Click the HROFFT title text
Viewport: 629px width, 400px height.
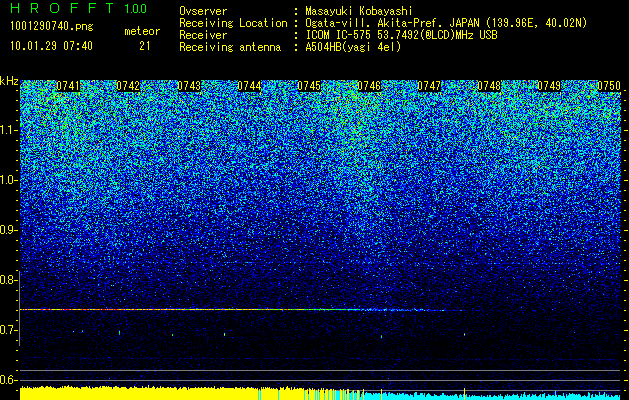pos(62,8)
